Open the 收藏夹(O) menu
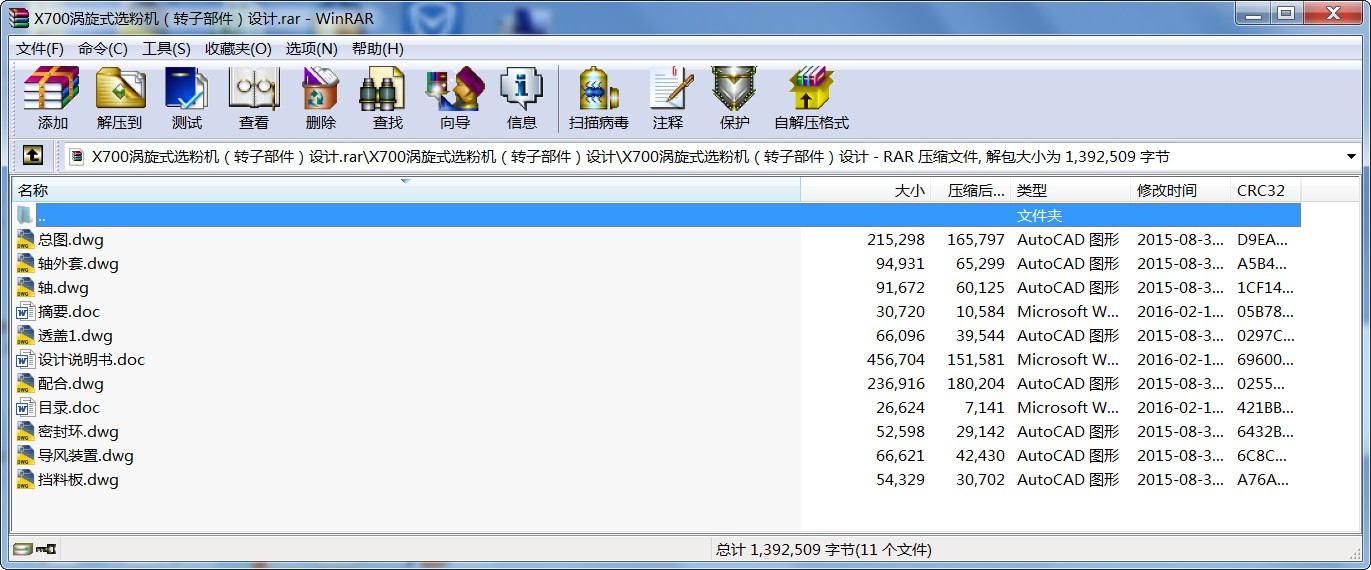This screenshot has height=570, width=1371. point(238,48)
